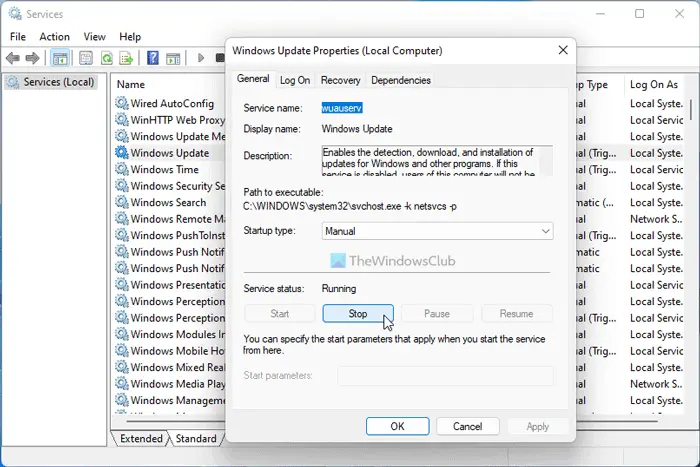
Task: Click the Start parameters input field
Action: [445, 376]
